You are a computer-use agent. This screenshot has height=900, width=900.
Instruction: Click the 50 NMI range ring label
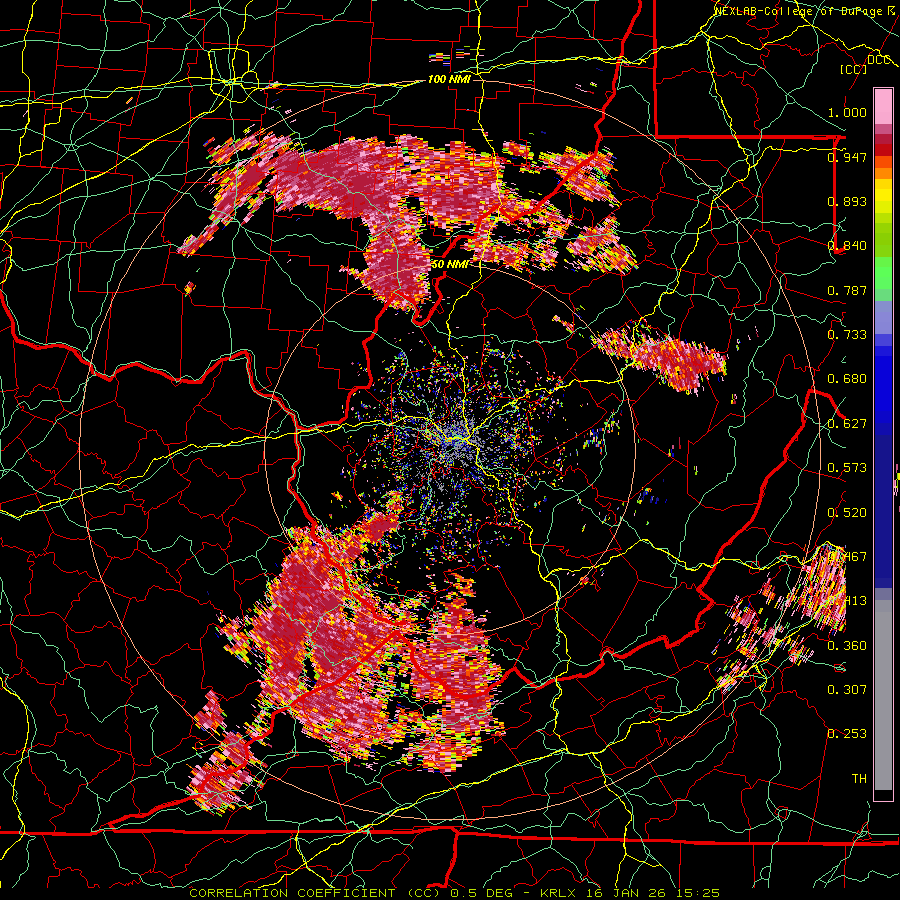[x=449, y=265]
